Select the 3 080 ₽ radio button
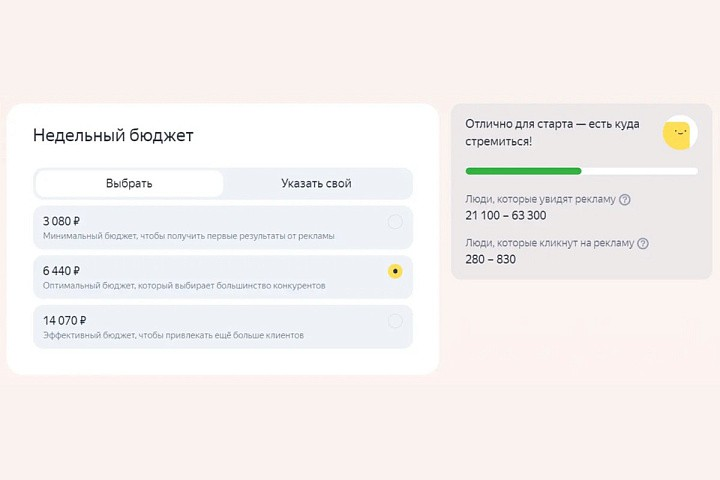720x480 pixels. click(395, 221)
